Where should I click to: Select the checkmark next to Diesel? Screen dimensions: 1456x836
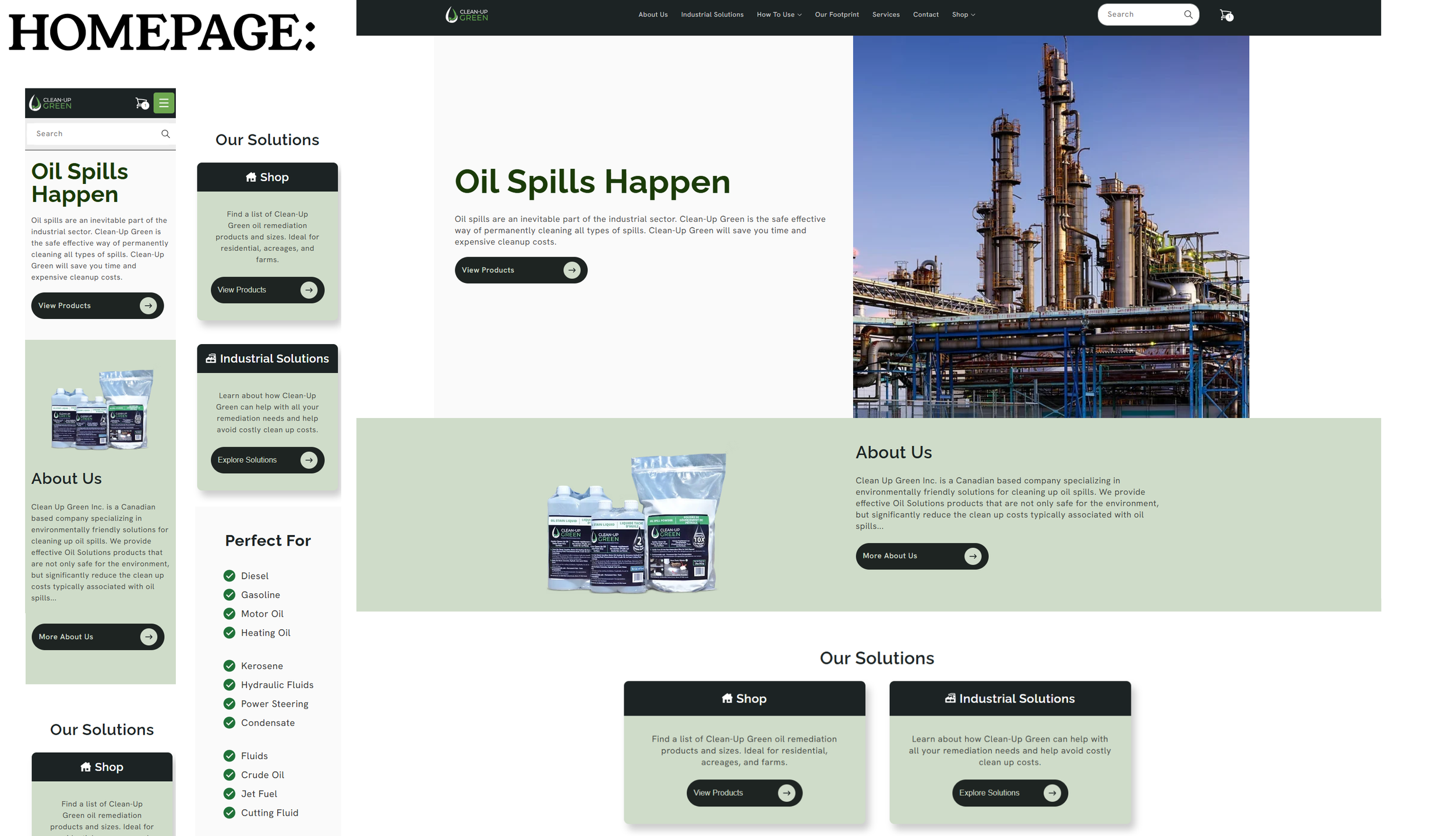tap(229, 576)
